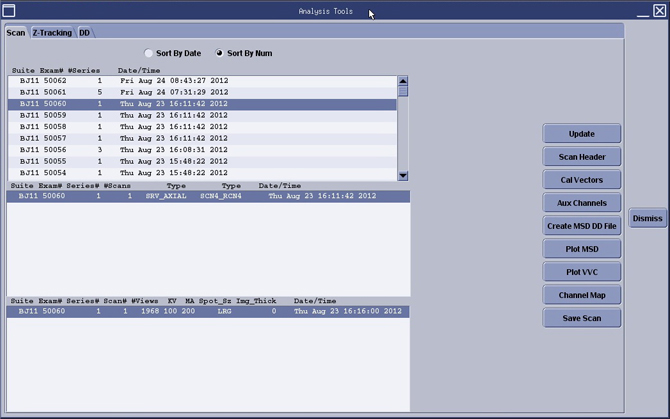
Task: Select the SRV_AXIAL series row
Action: (x=200, y=197)
